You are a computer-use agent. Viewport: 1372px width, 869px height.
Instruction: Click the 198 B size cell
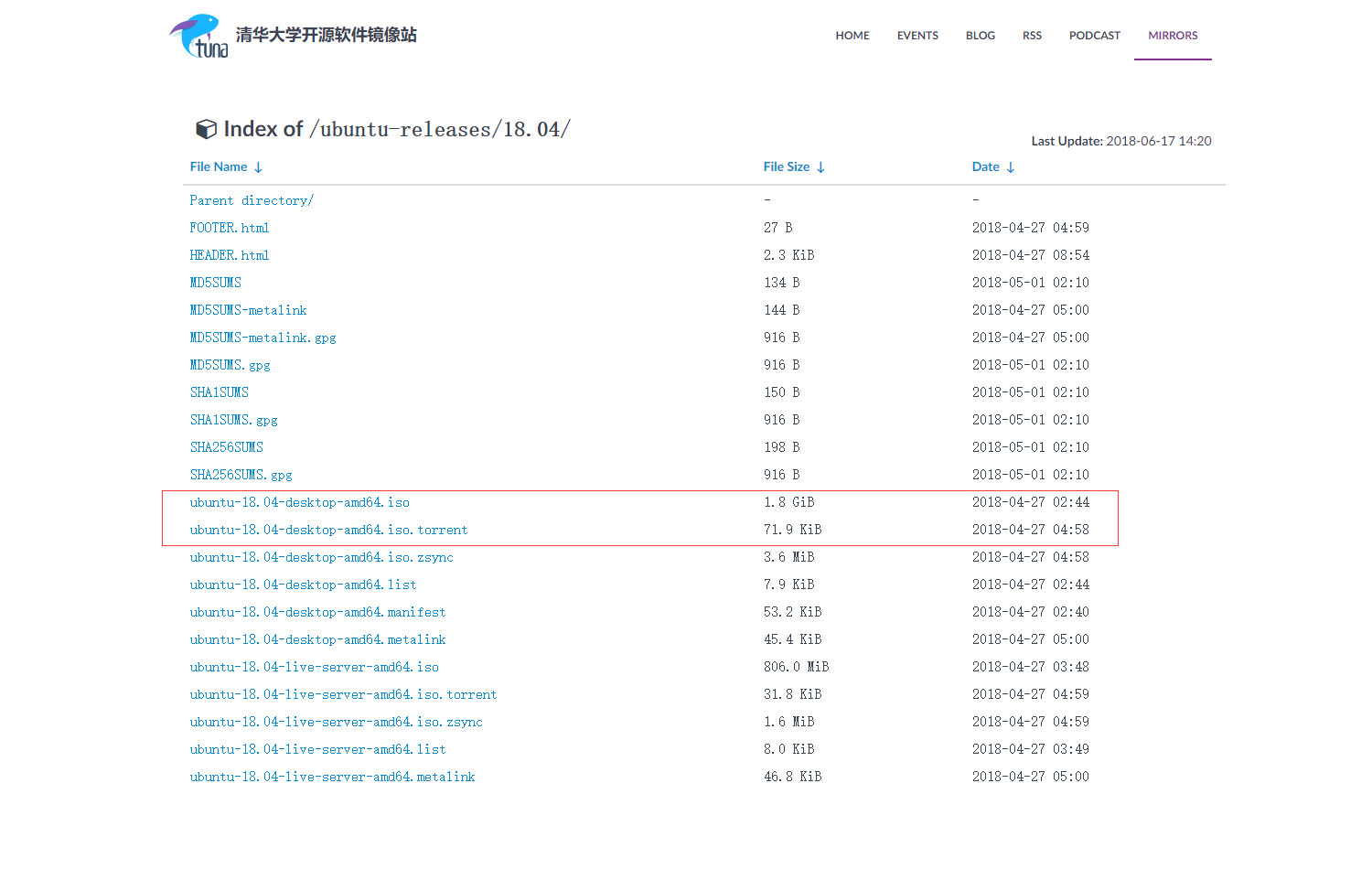[x=781, y=447]
